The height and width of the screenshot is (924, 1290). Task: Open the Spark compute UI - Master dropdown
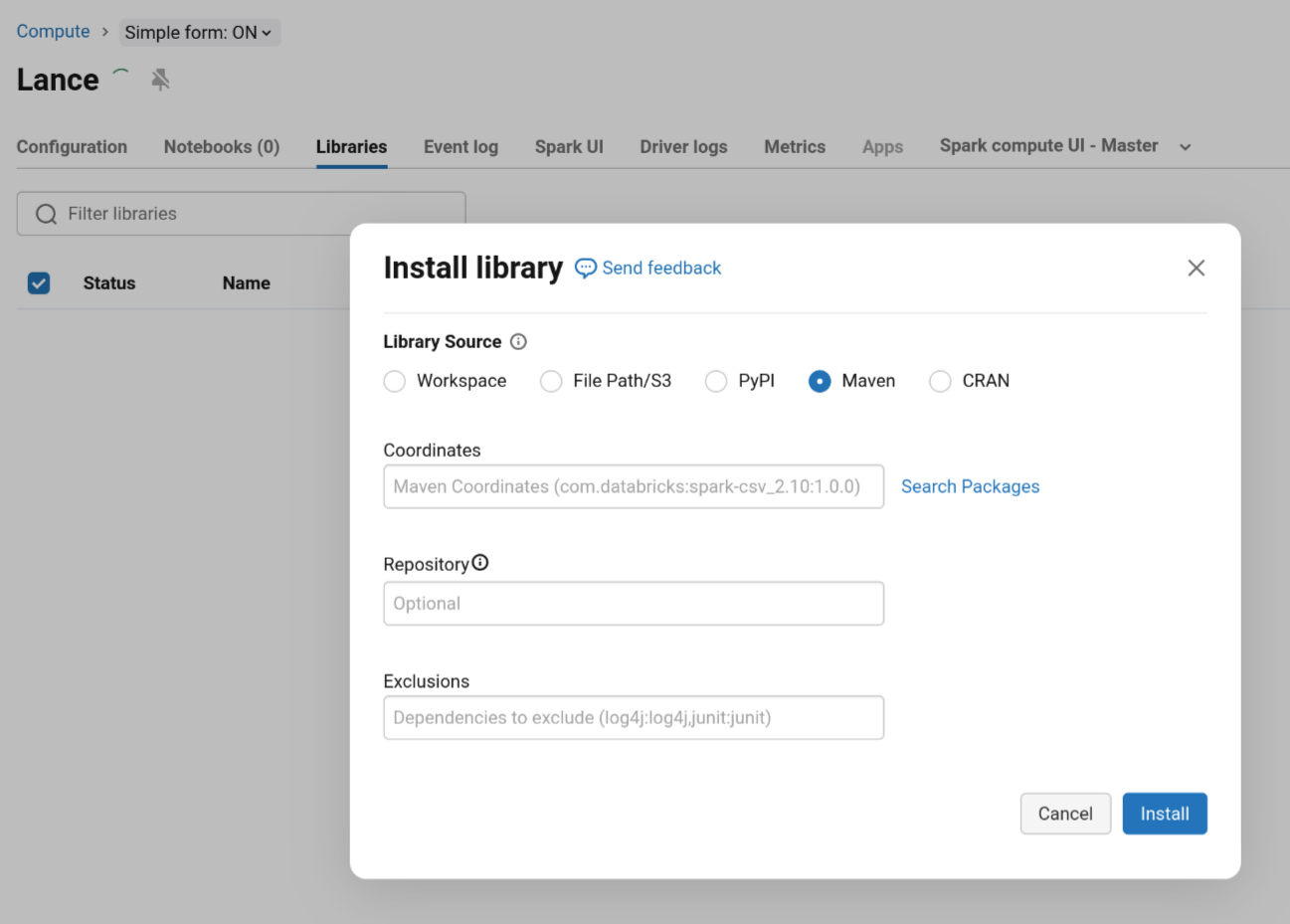[x=1063, y=145]
